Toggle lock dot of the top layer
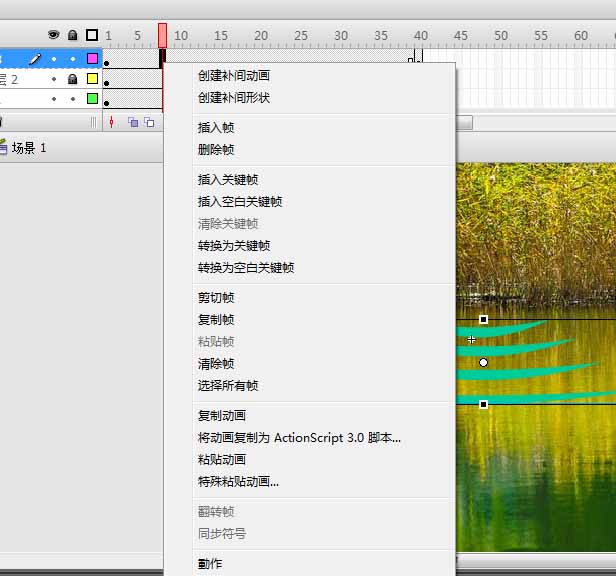This screenshot has width=616, height=576. tap(73, 59)
